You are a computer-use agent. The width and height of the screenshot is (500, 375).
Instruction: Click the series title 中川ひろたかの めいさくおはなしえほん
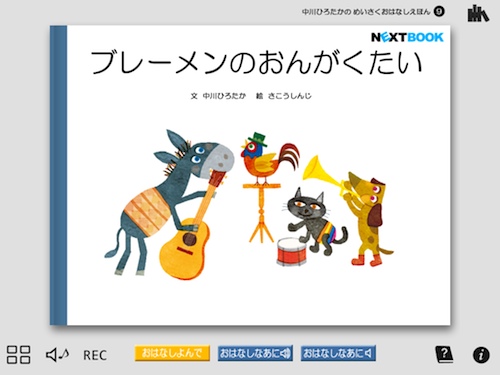pyautogui.click(x=366, y=12)
